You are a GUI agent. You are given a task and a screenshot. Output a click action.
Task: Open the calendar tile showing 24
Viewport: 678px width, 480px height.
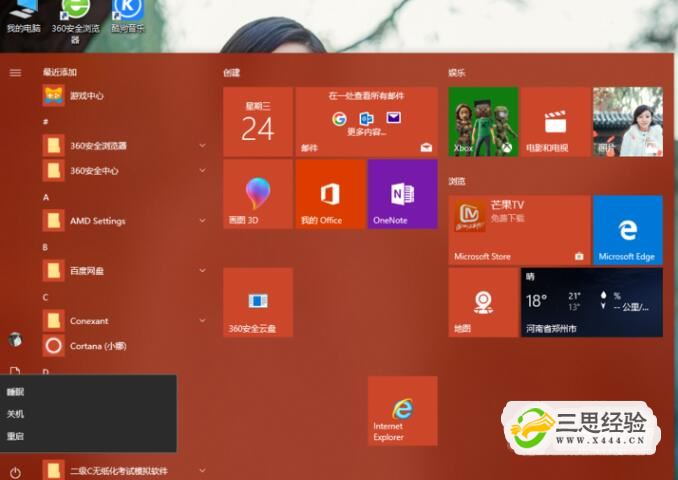pyautogui.click(x=258, y=122)
